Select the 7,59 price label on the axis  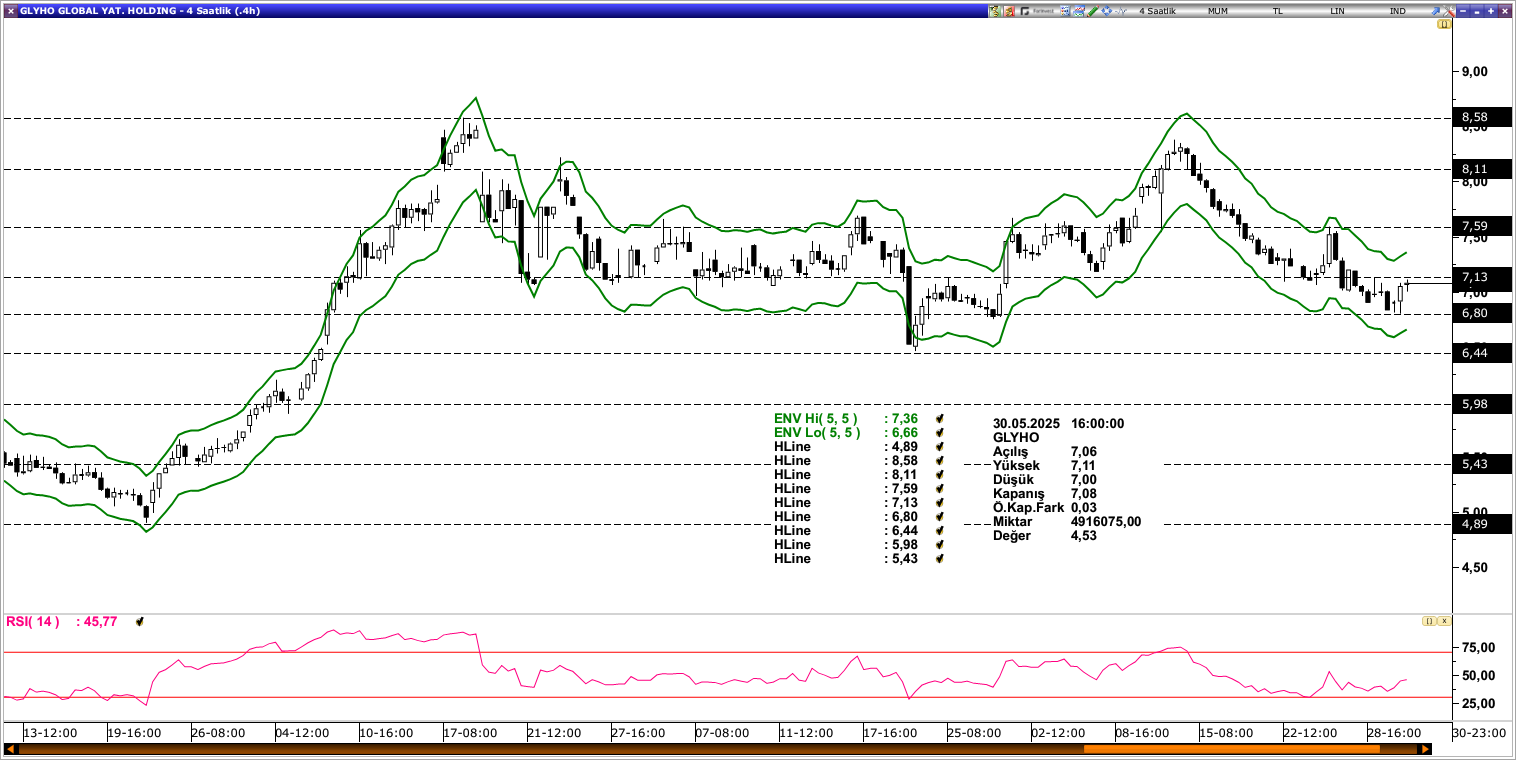tap(1482, 226)
